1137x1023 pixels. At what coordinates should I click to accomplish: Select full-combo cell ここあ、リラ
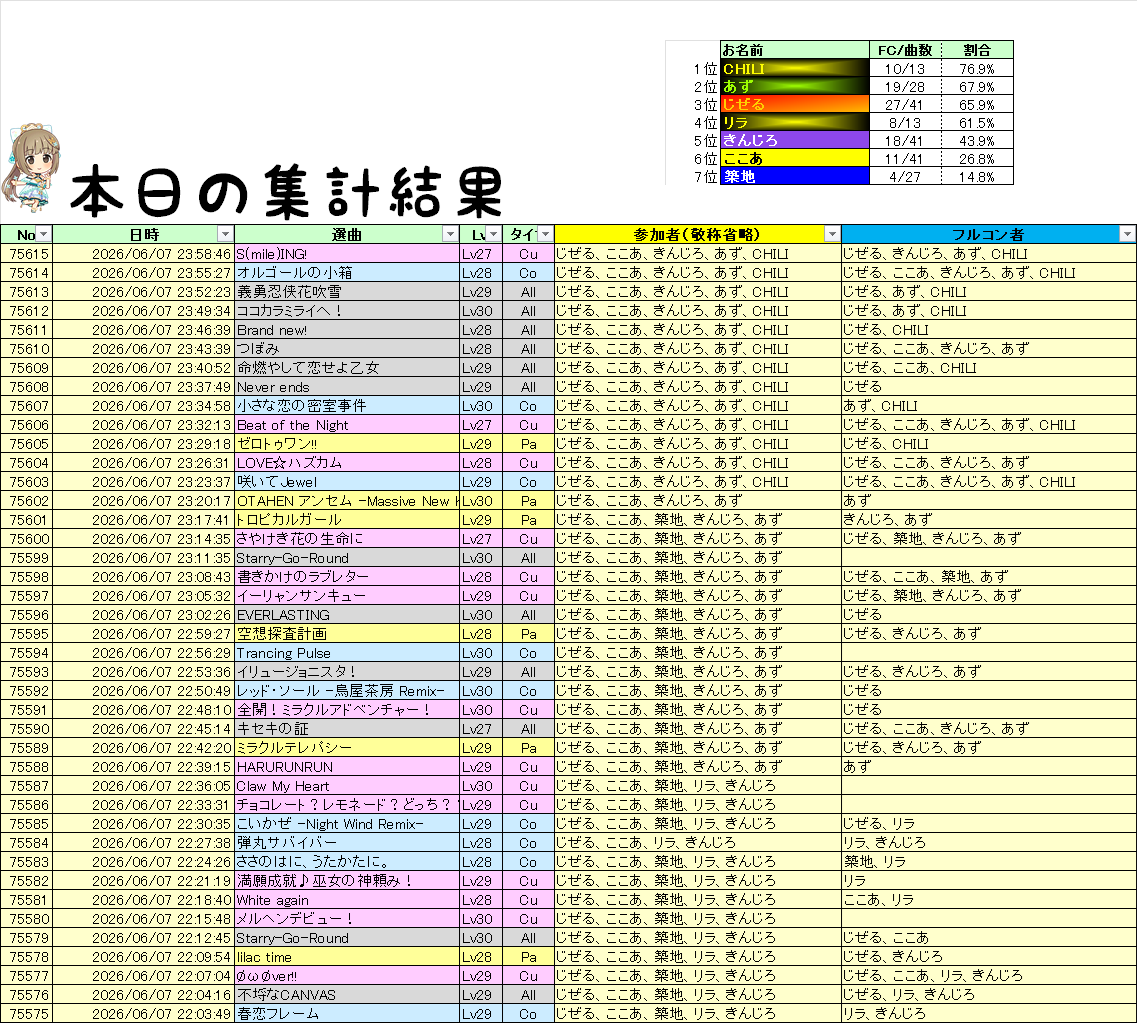point(988,900)
